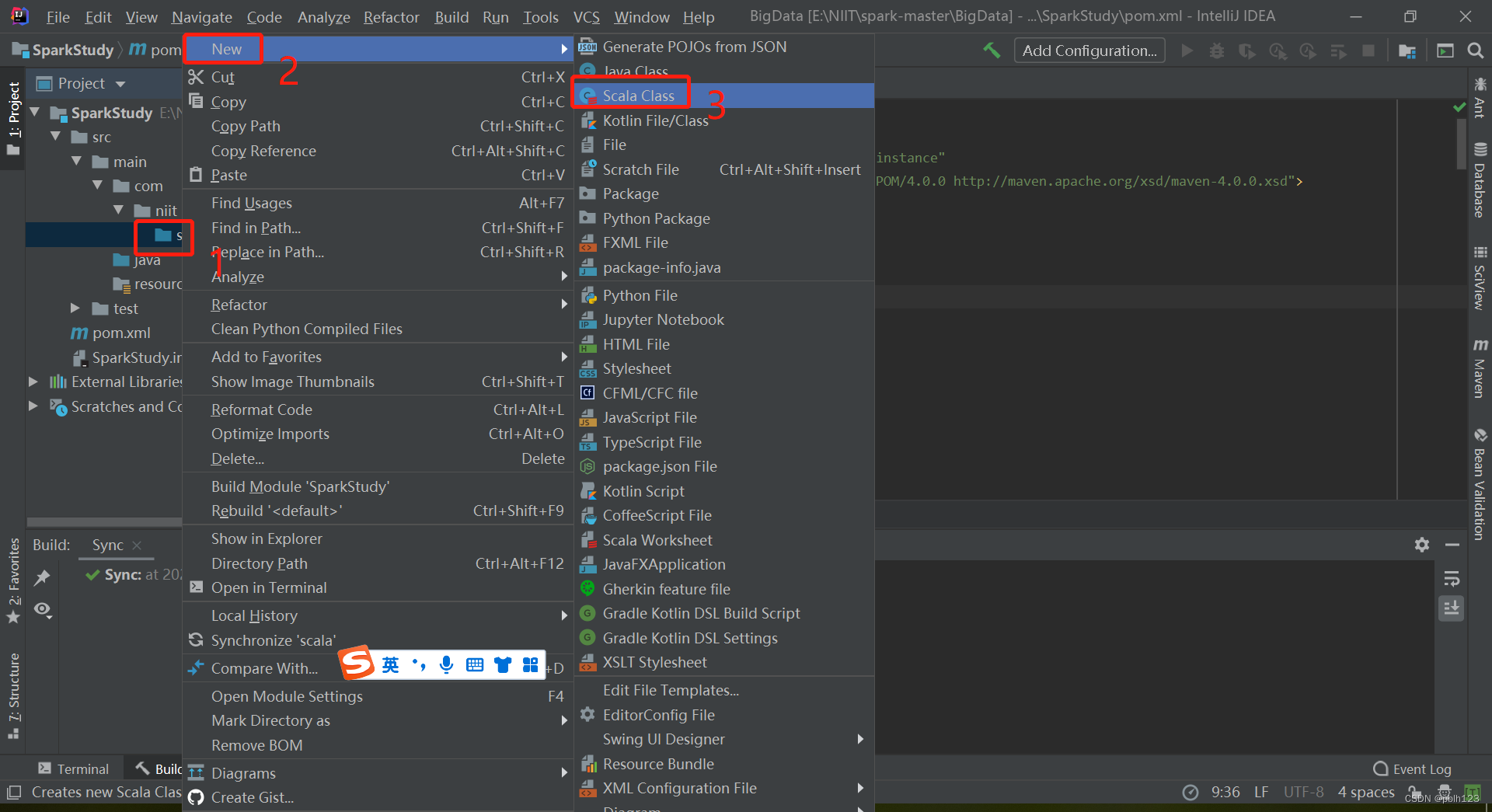Click the Search Everywhere magnifier icon

coord(1475,51)
